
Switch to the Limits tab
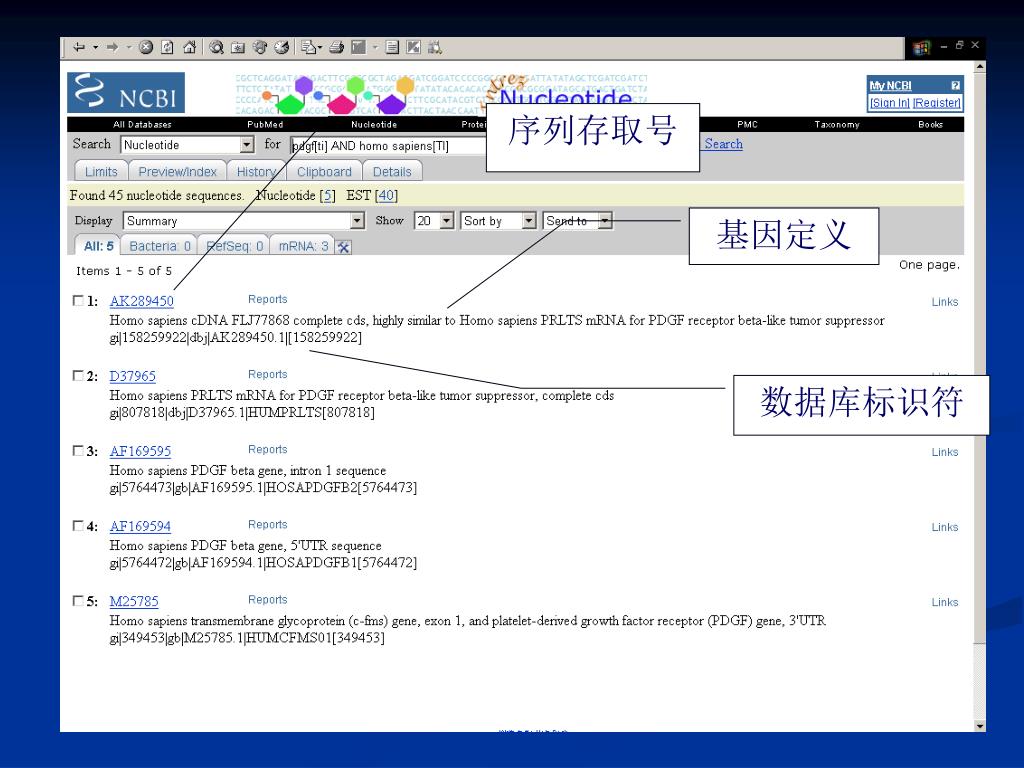coord(101,172)
